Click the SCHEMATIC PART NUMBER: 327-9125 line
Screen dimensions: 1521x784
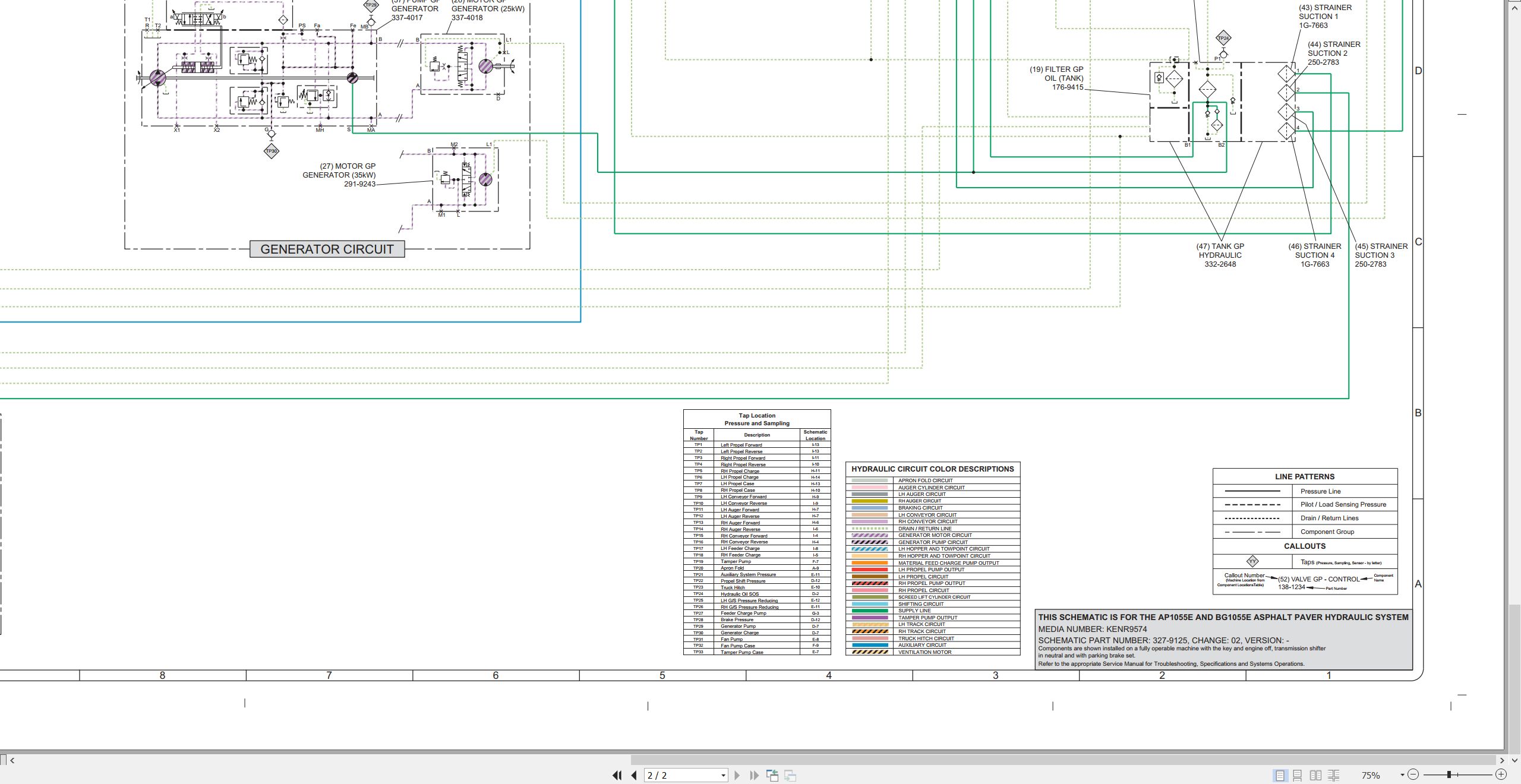[x=1163, y=640]
